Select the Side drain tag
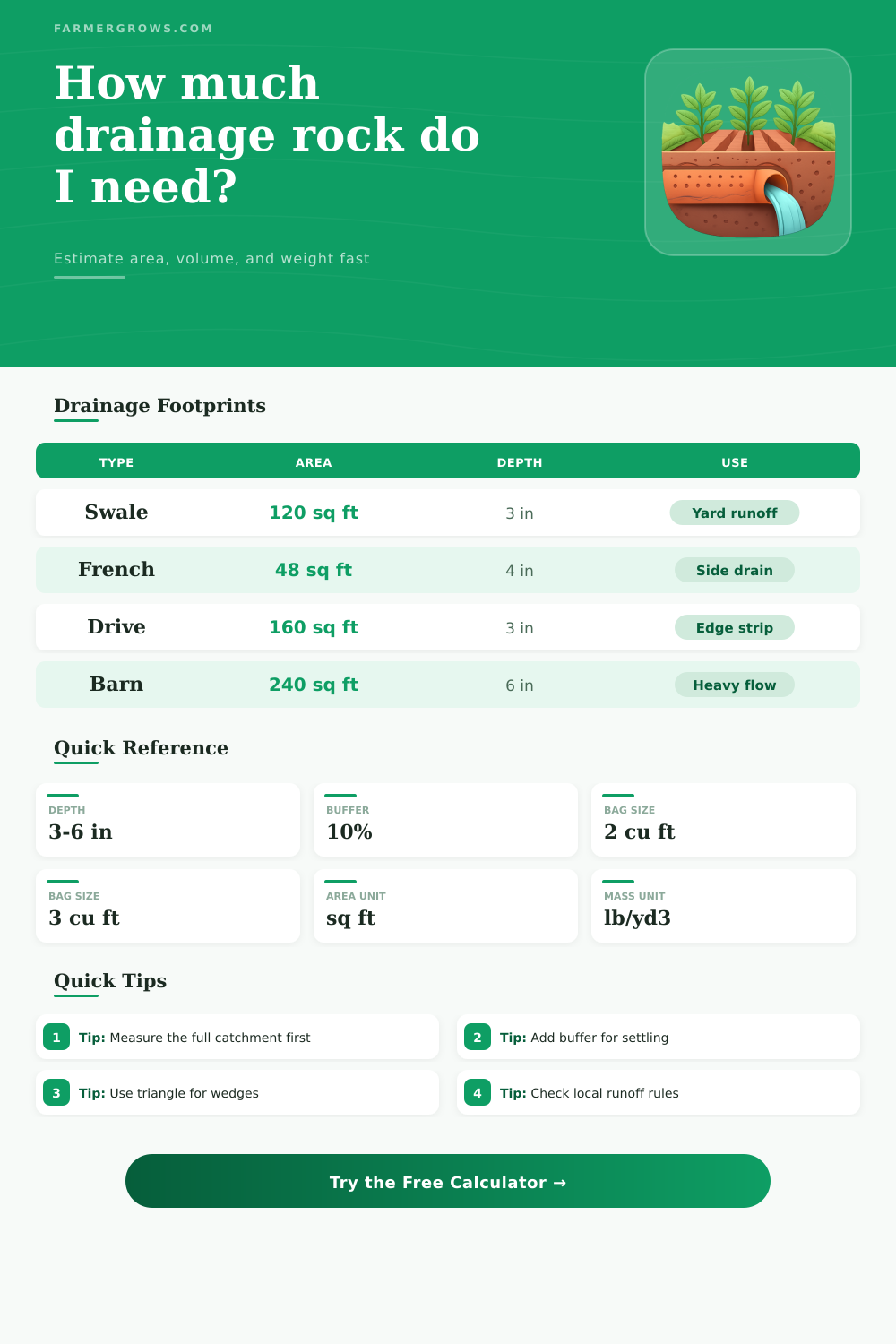The width and height of the screenshot is (896, 1344). 735,570
